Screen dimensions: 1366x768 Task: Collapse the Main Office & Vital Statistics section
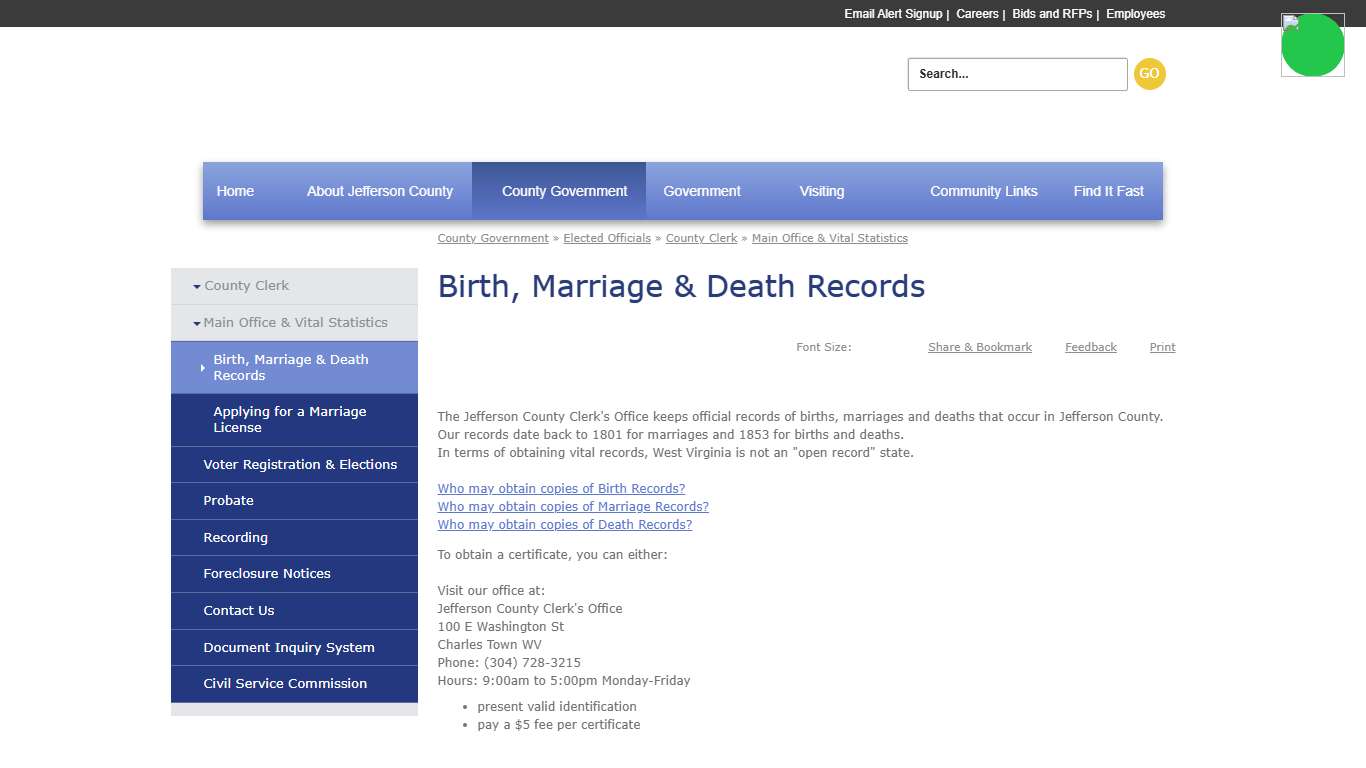coord(294,322)
